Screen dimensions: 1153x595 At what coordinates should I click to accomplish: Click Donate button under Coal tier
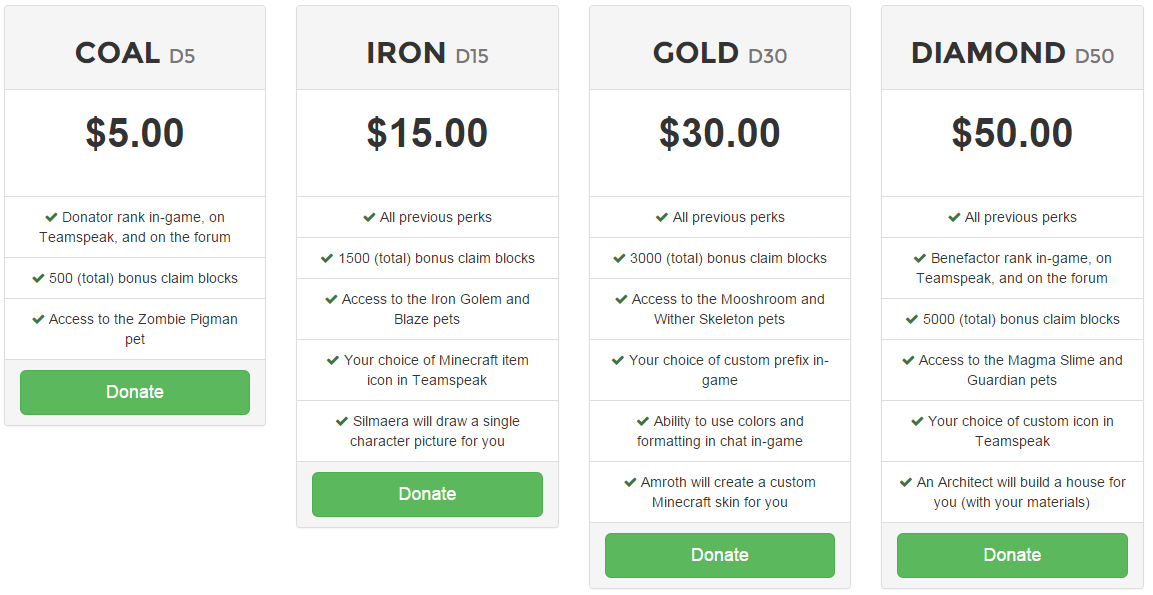coord(135,392)
